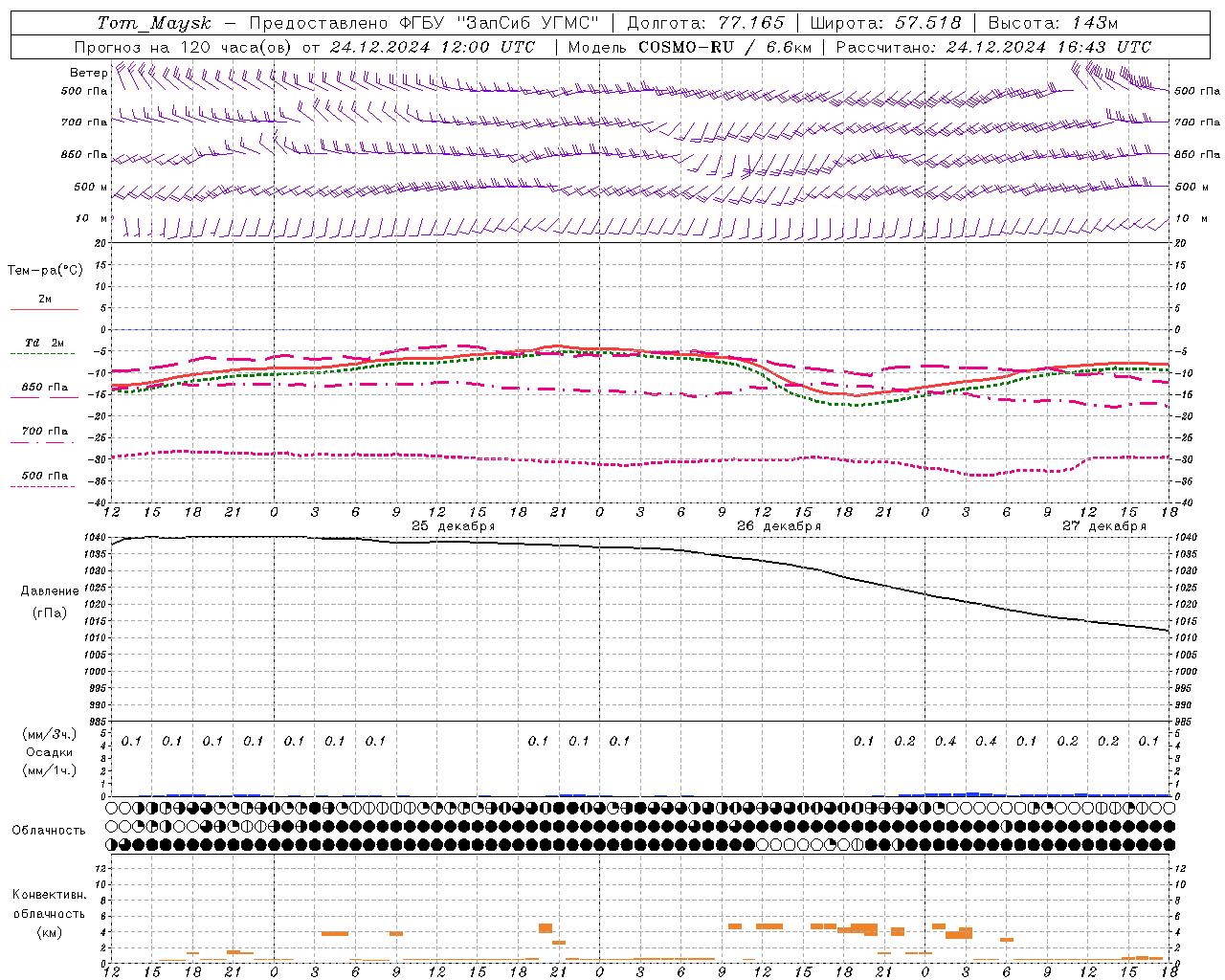Select the text ФГБУ "ЗапСиб УГМС"
This screenshot has height=980, width=1225.
(x=500, y=23)
